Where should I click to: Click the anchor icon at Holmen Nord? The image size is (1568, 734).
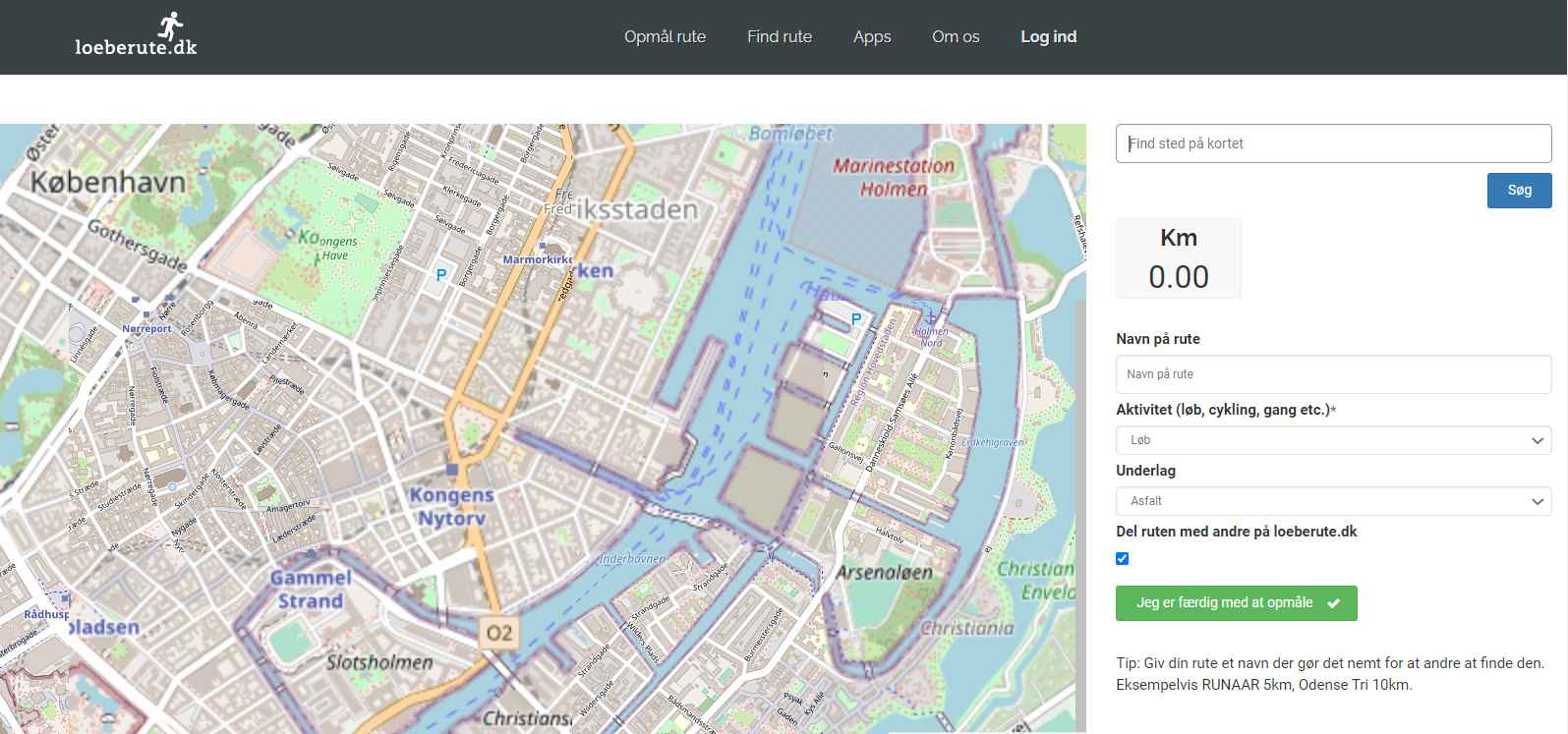click(x=931, y=316)
